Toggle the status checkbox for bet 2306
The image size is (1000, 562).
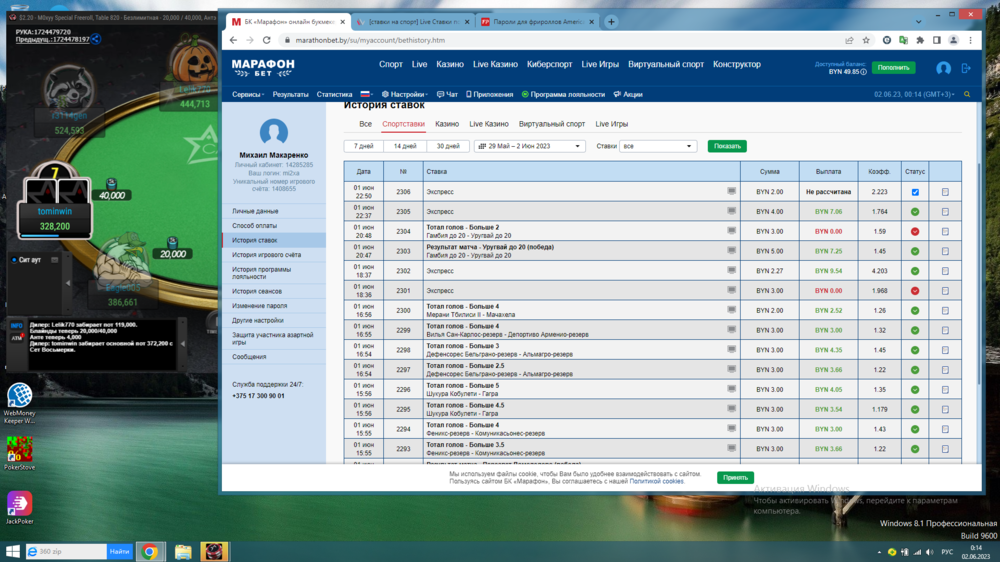coord(915,192)
